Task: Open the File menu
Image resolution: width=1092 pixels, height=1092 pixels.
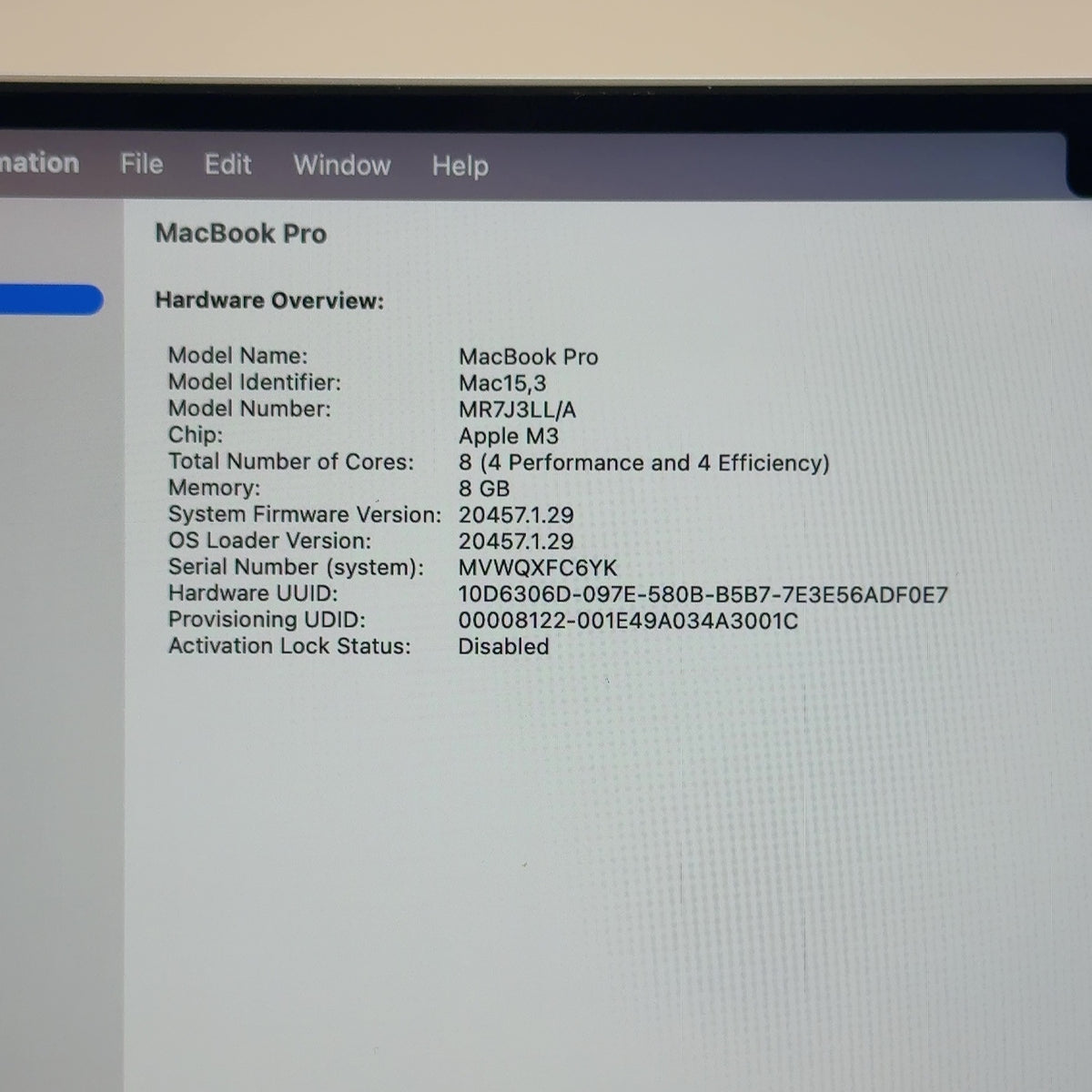Action: pyautogui.click(x=142, y=164)
